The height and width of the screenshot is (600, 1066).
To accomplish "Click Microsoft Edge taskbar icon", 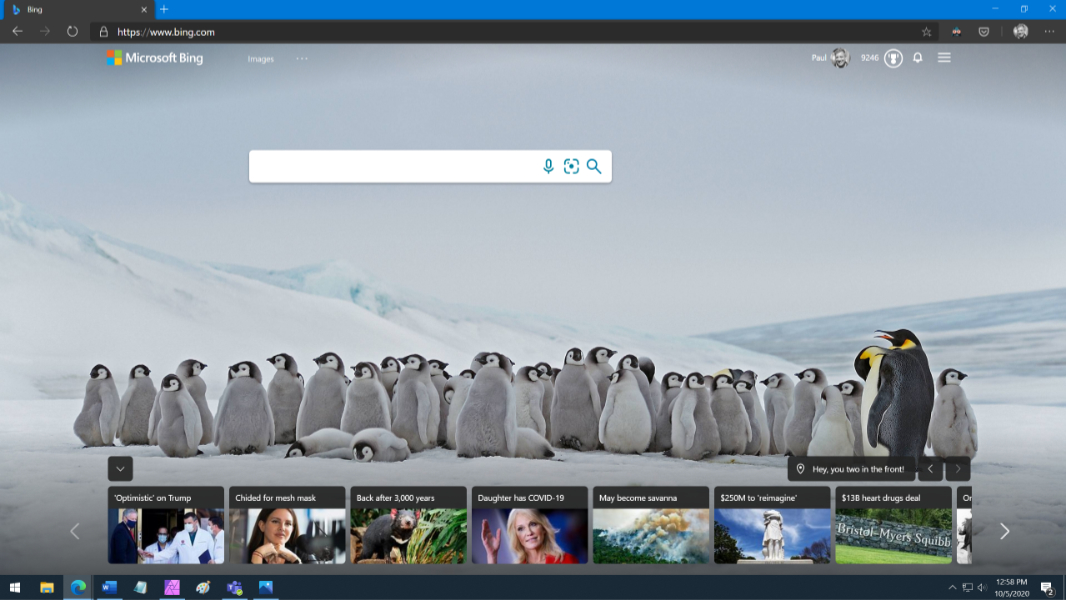I will [78, 588].
